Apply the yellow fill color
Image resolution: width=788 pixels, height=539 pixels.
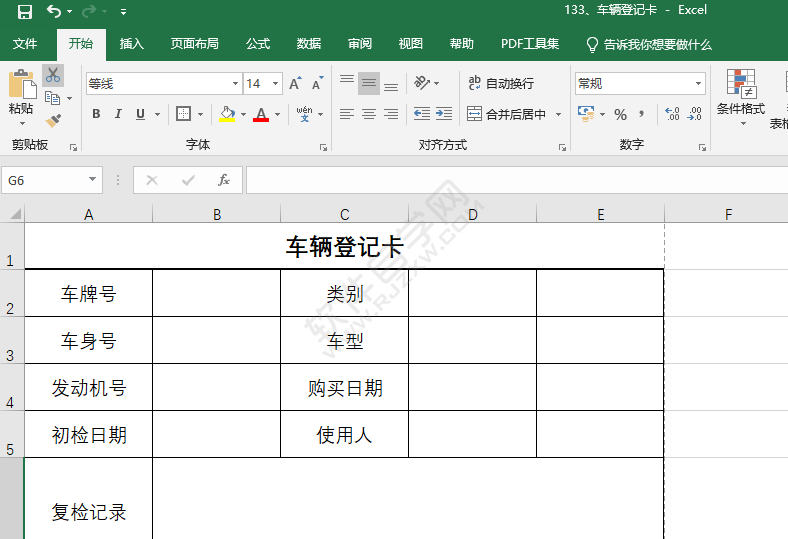click(x=227, y=114)
